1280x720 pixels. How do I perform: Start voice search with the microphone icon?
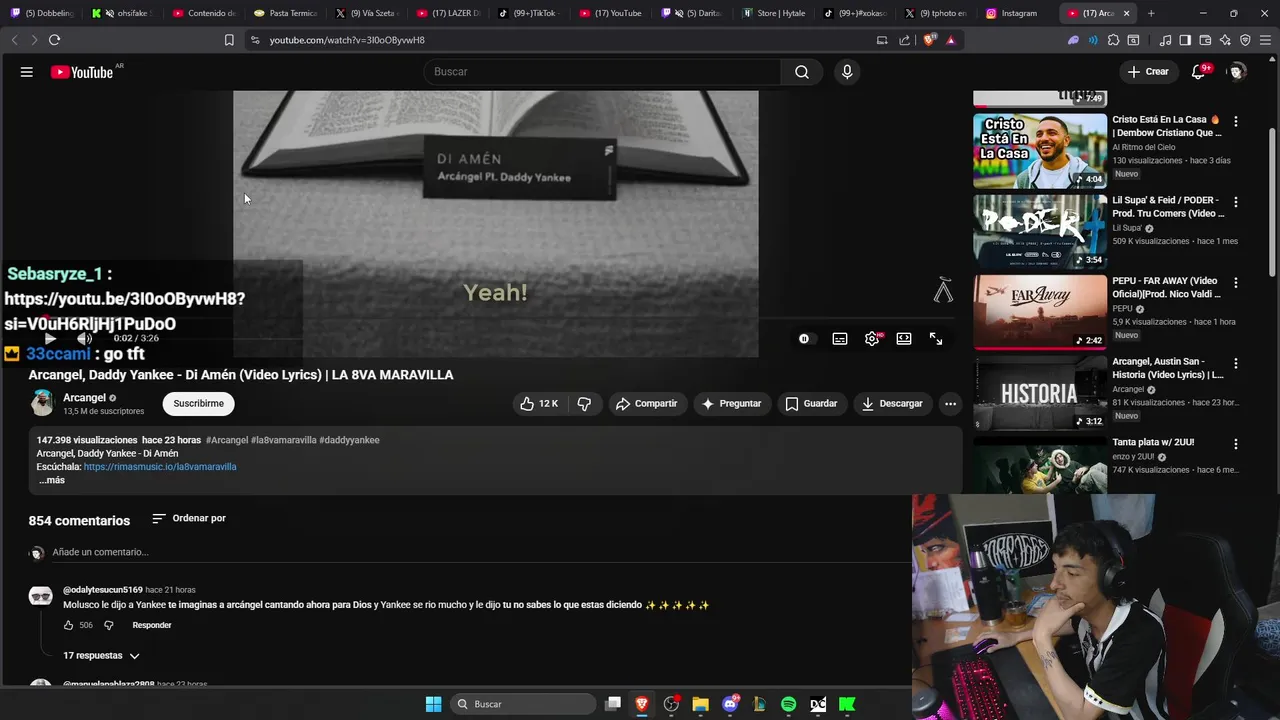click(x=847, y=72)
